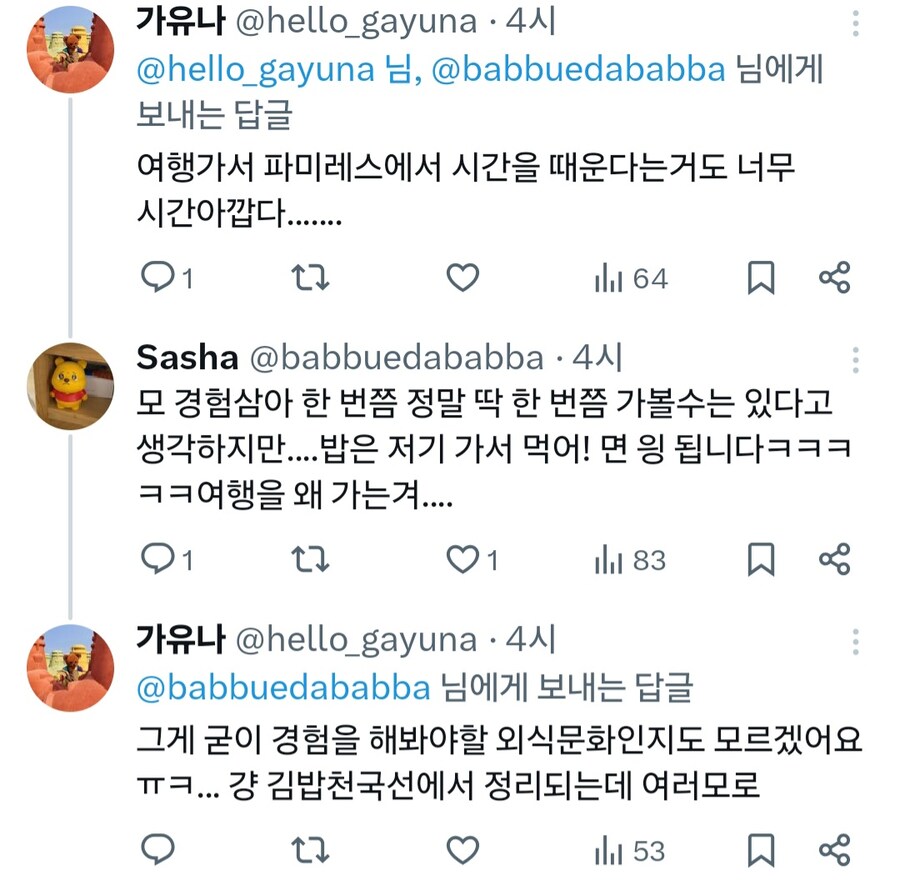Bookmark Sasha's reply
900x885 pixels.
tap(761, 560)
